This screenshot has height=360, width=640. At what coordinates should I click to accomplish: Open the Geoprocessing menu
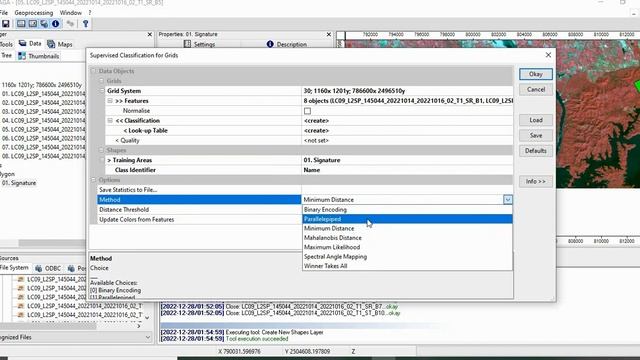click(x=34, y=13)
